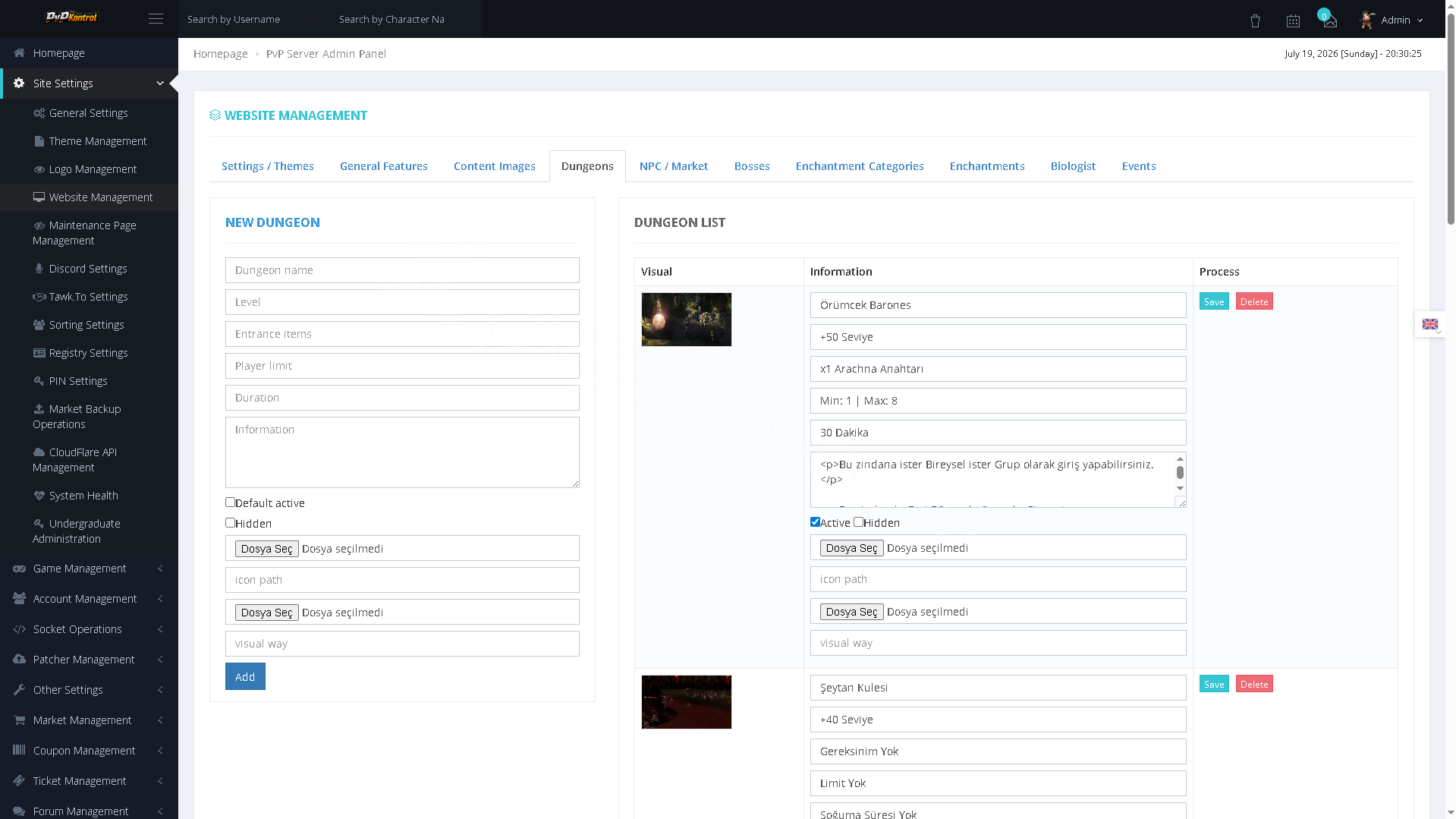The width and height of the screenshot is (1456, 819).
Task: Click the Admin avatar icon
Action: (x=1367, y=20)
